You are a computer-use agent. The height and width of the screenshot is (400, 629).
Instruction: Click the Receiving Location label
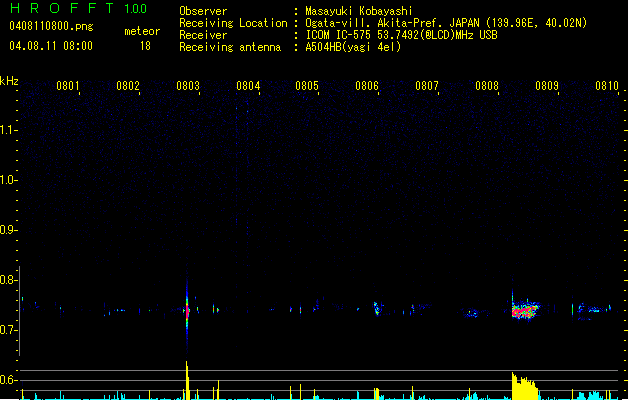233,23
